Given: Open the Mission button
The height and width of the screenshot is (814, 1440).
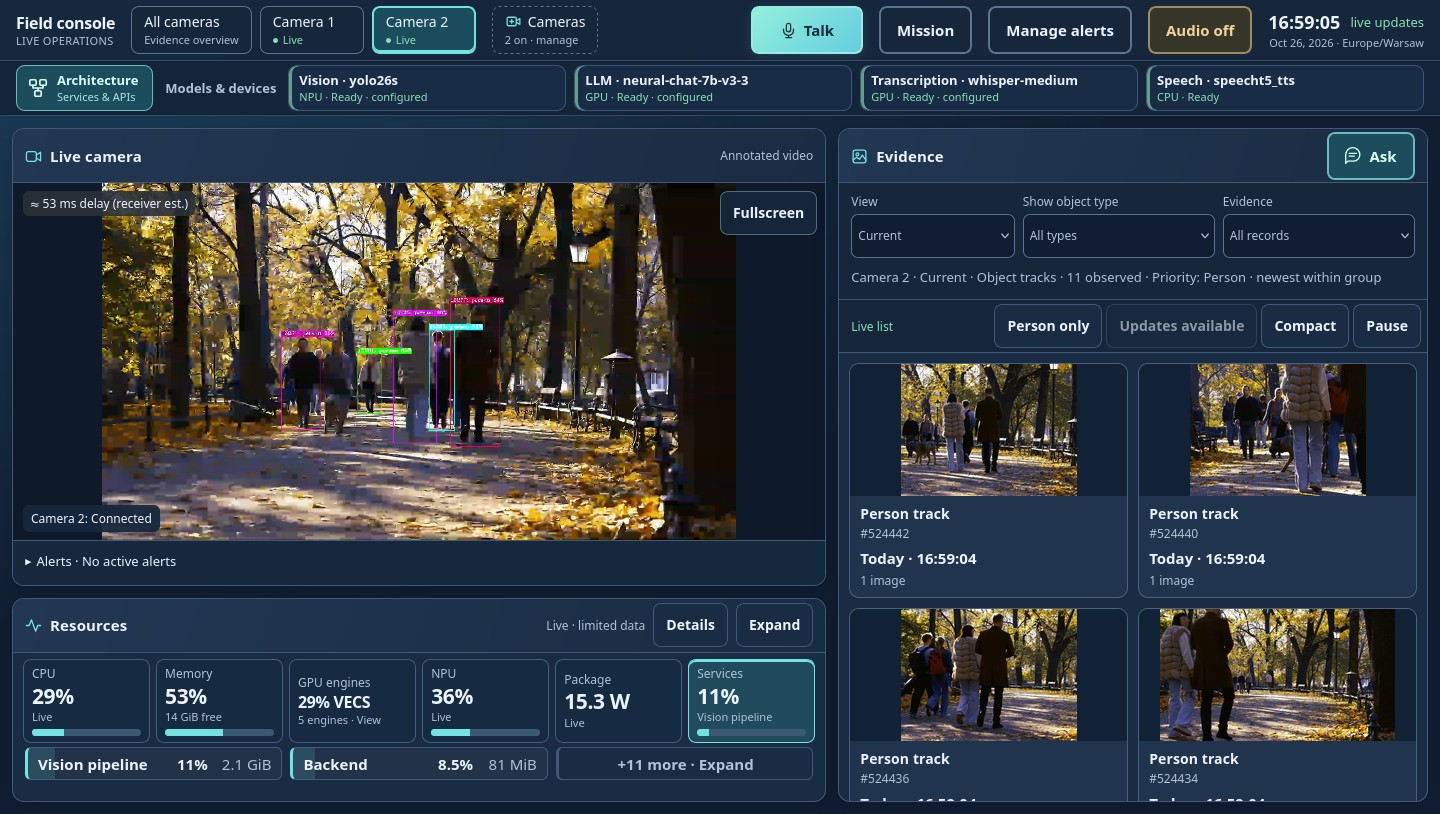Looking at the screenshot, I should coord(925,30).
